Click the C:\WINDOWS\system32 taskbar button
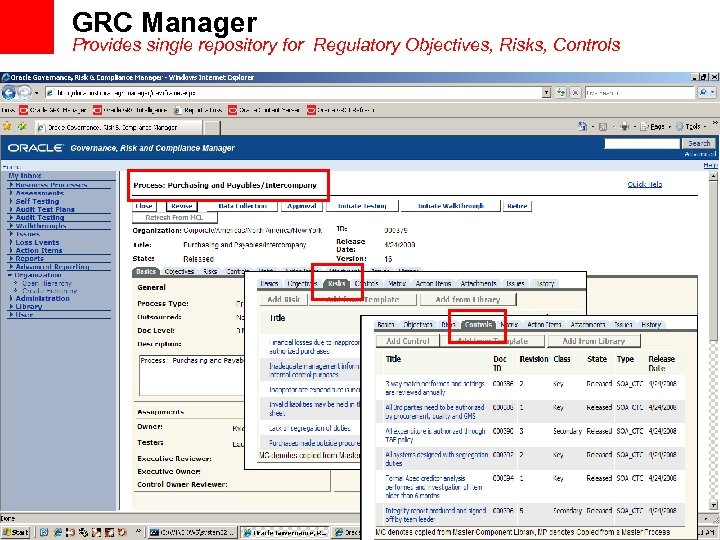This screenshot has width=720, height=540. pos(193,533)
